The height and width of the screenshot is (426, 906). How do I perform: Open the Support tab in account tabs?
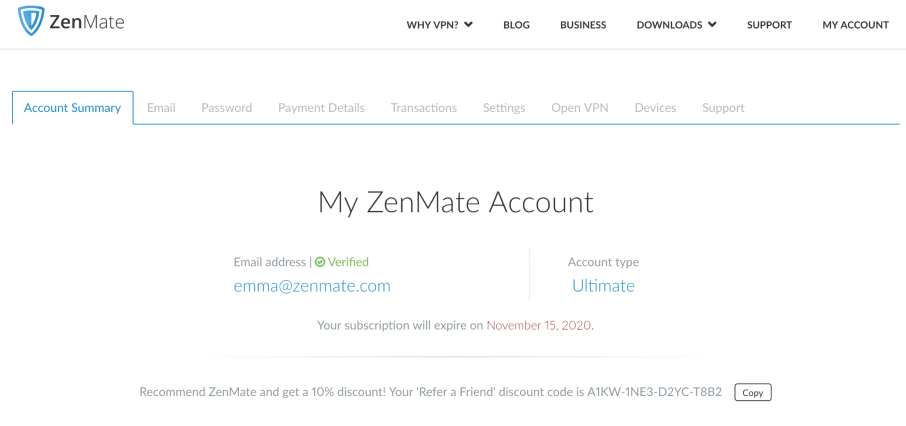pos(723,108)
